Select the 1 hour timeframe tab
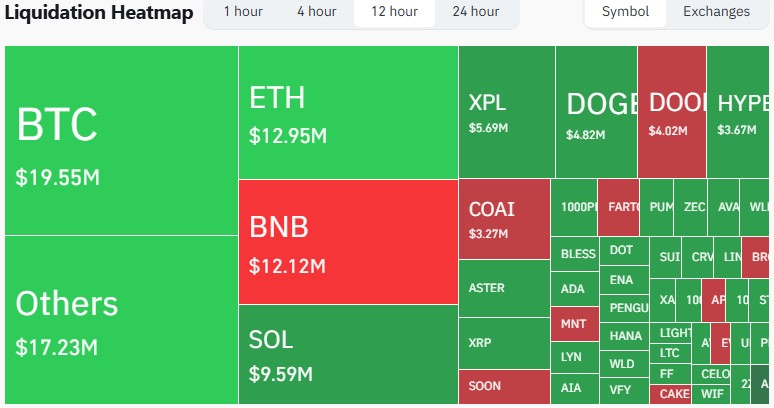Viewport: 774px width, 408px height. click(x=243, y=12)
